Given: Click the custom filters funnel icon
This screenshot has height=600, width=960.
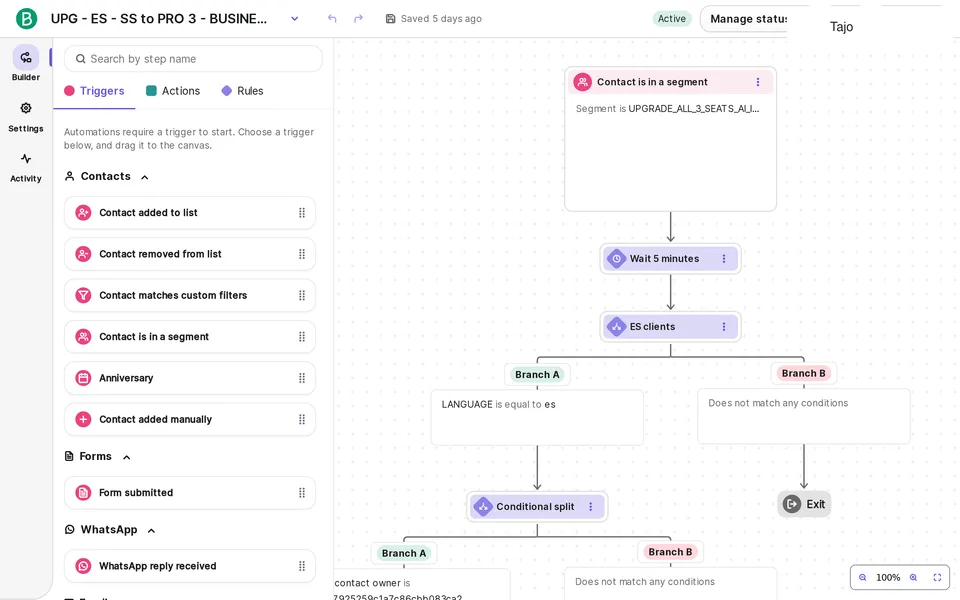Looking at the screenshot, I should [x=83, y=295].
